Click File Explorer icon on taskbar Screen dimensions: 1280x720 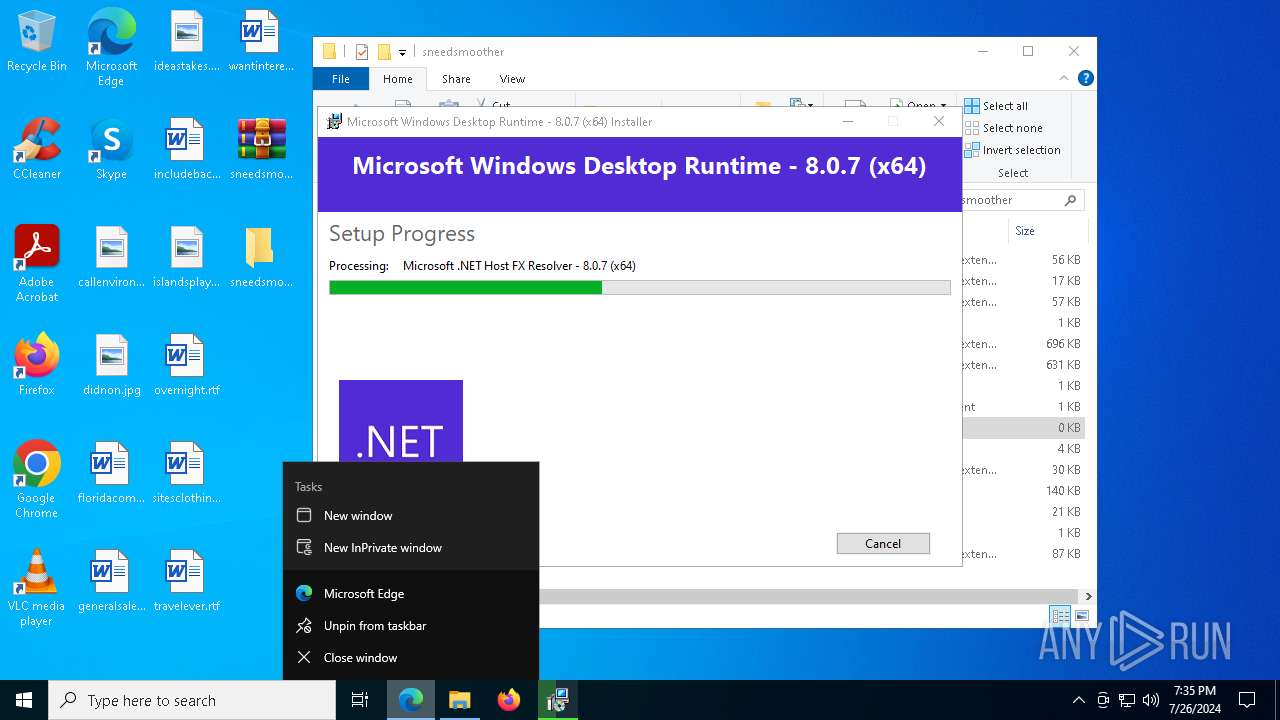coord(459,700)
